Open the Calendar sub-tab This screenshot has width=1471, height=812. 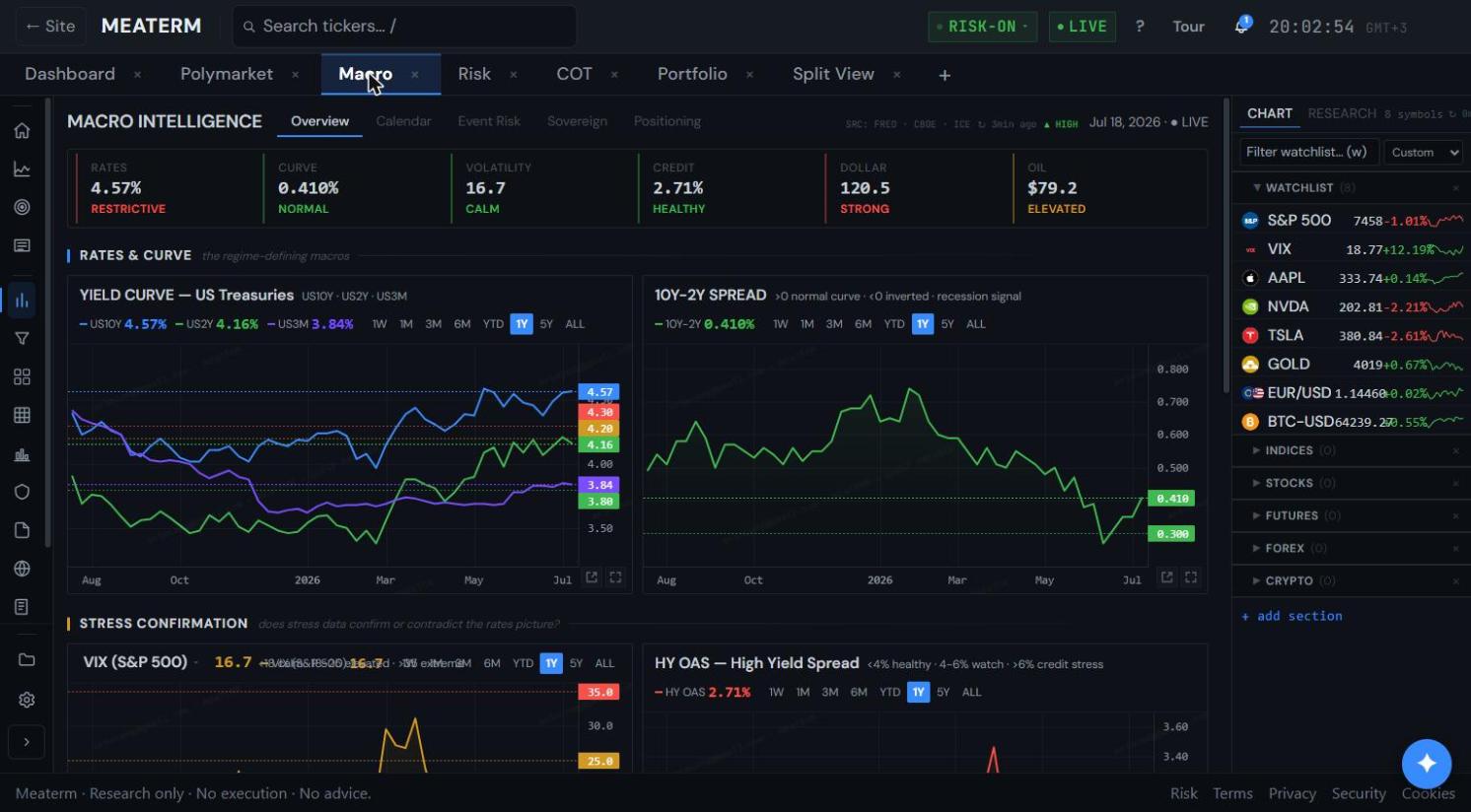tap(403, 121)
